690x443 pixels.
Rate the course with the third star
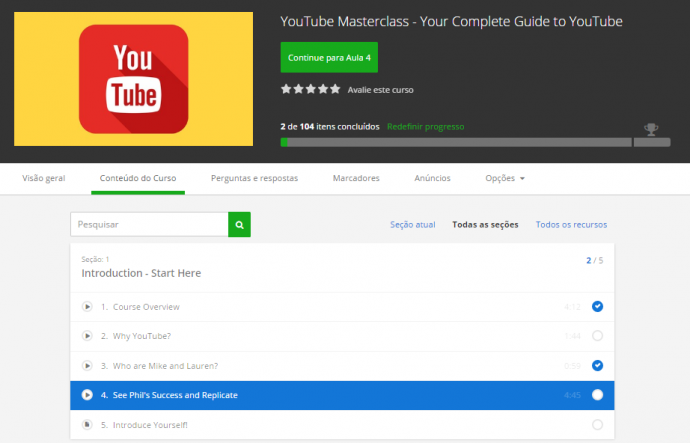tap(311, 89)
